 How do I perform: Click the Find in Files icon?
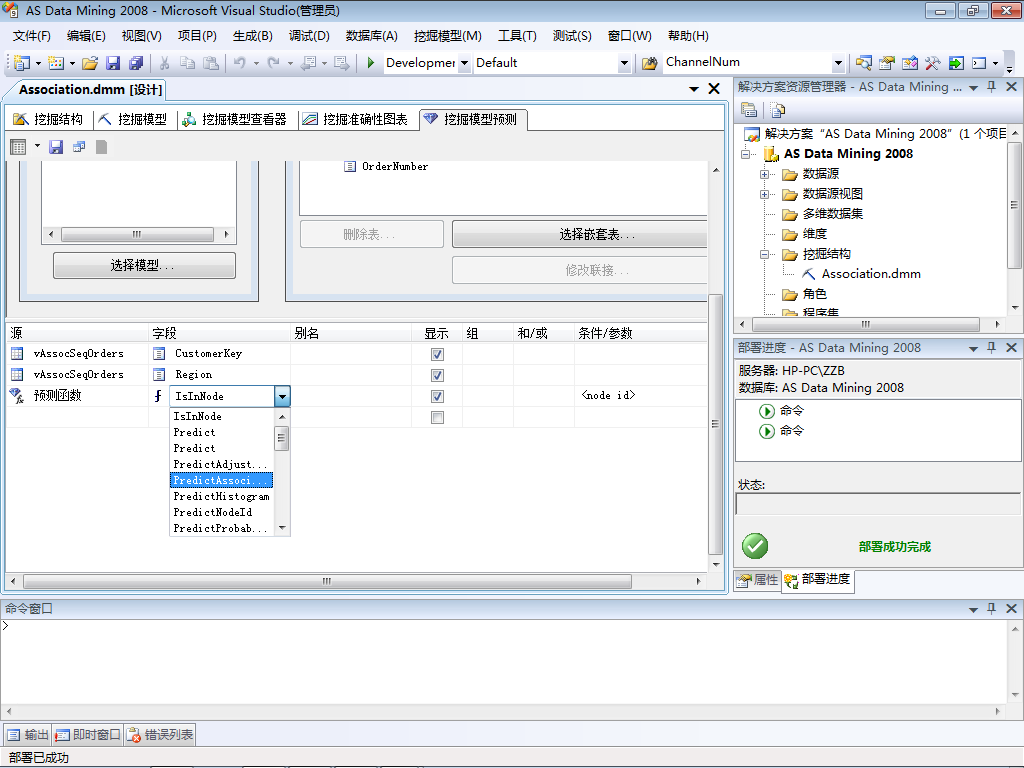click(649, 63)
